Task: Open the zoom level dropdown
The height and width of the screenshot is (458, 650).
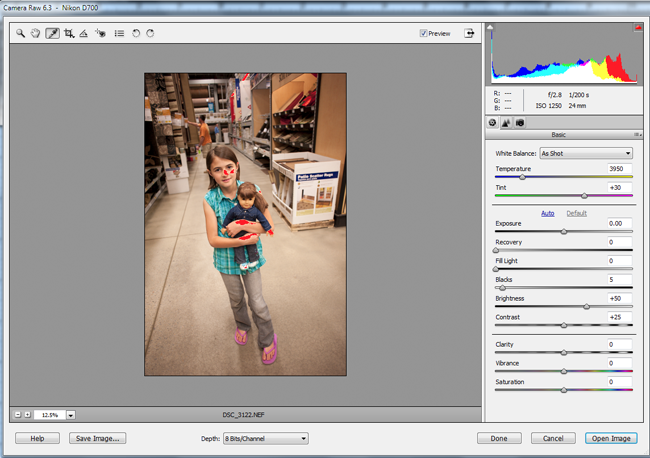Action: tap(71, 414)
